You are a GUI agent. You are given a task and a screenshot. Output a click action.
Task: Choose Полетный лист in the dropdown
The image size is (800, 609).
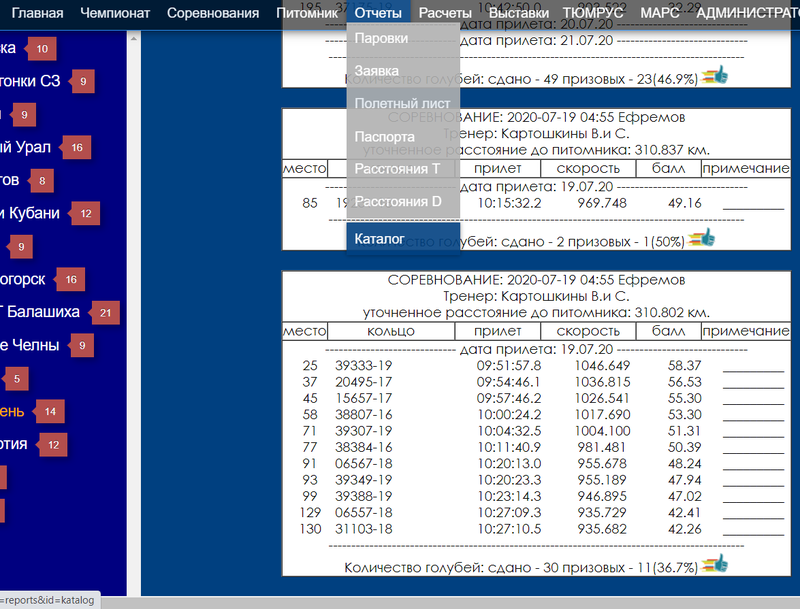(403, 104)
